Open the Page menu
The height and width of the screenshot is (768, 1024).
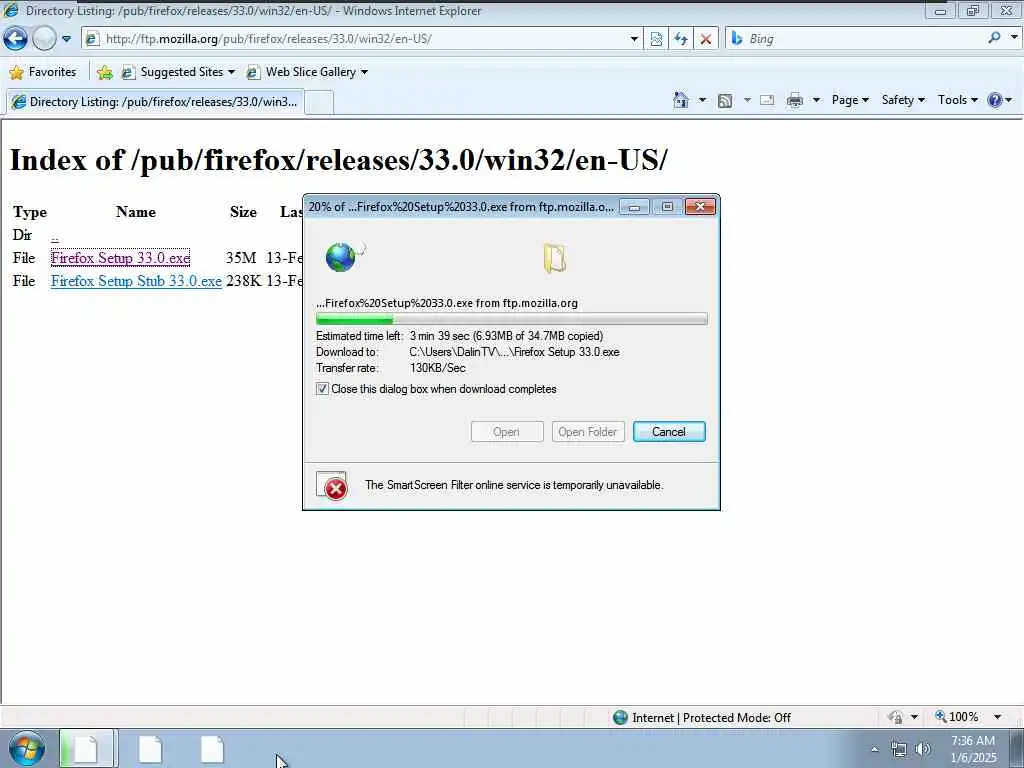pos(850,100)
